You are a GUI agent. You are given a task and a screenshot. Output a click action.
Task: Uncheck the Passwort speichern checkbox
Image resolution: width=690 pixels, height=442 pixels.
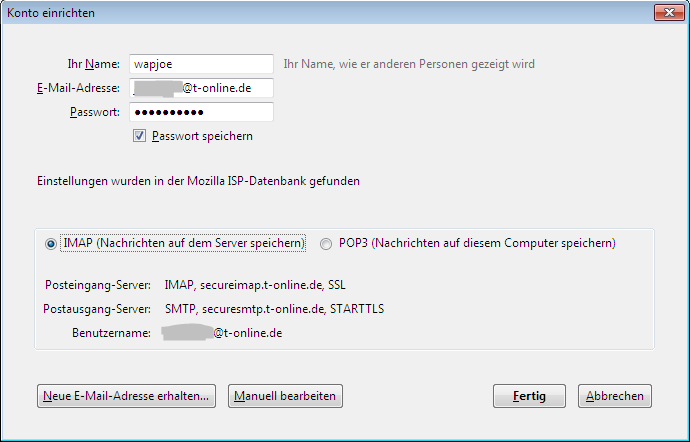click(x=139, y=136)
